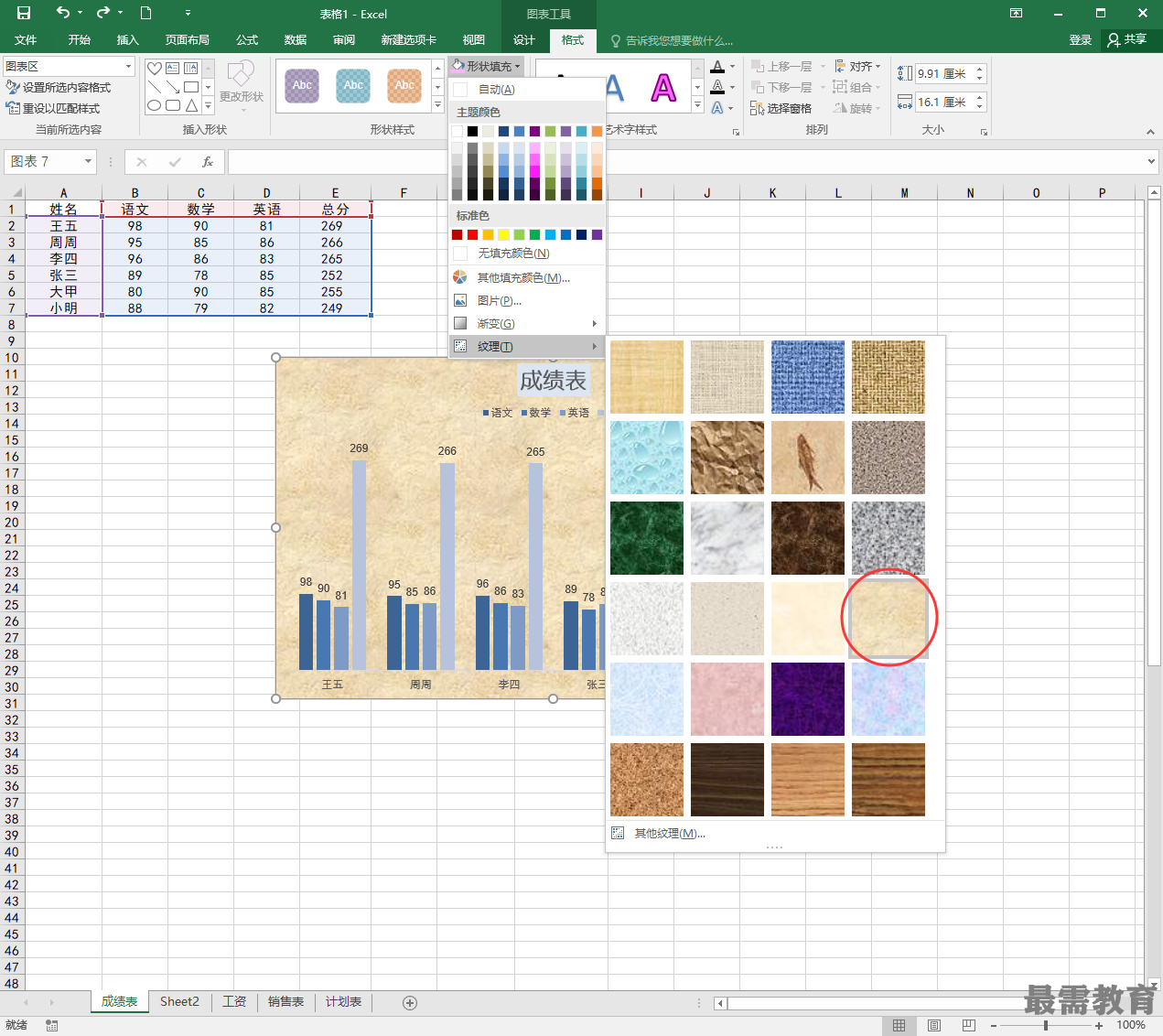
Task: Switch to Page Break Preview icon
Action: pos(969,1025)
